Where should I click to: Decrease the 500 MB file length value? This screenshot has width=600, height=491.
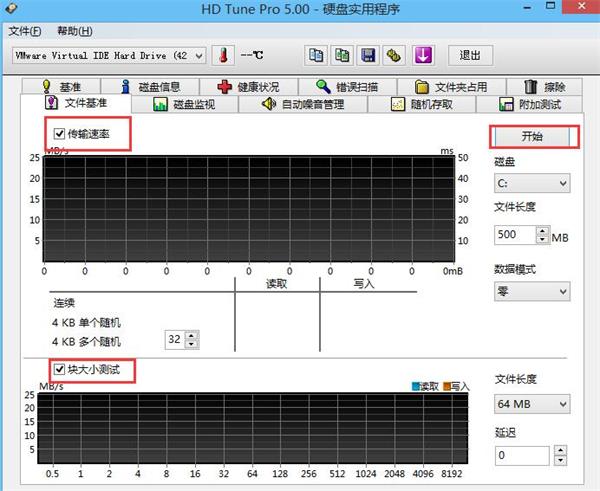coord(543,239)
